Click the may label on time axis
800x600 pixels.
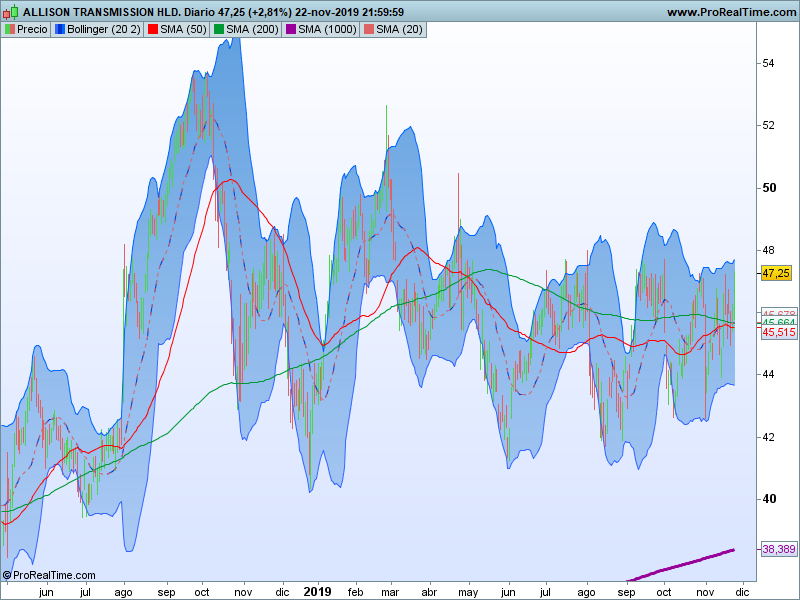click(468, 593)
